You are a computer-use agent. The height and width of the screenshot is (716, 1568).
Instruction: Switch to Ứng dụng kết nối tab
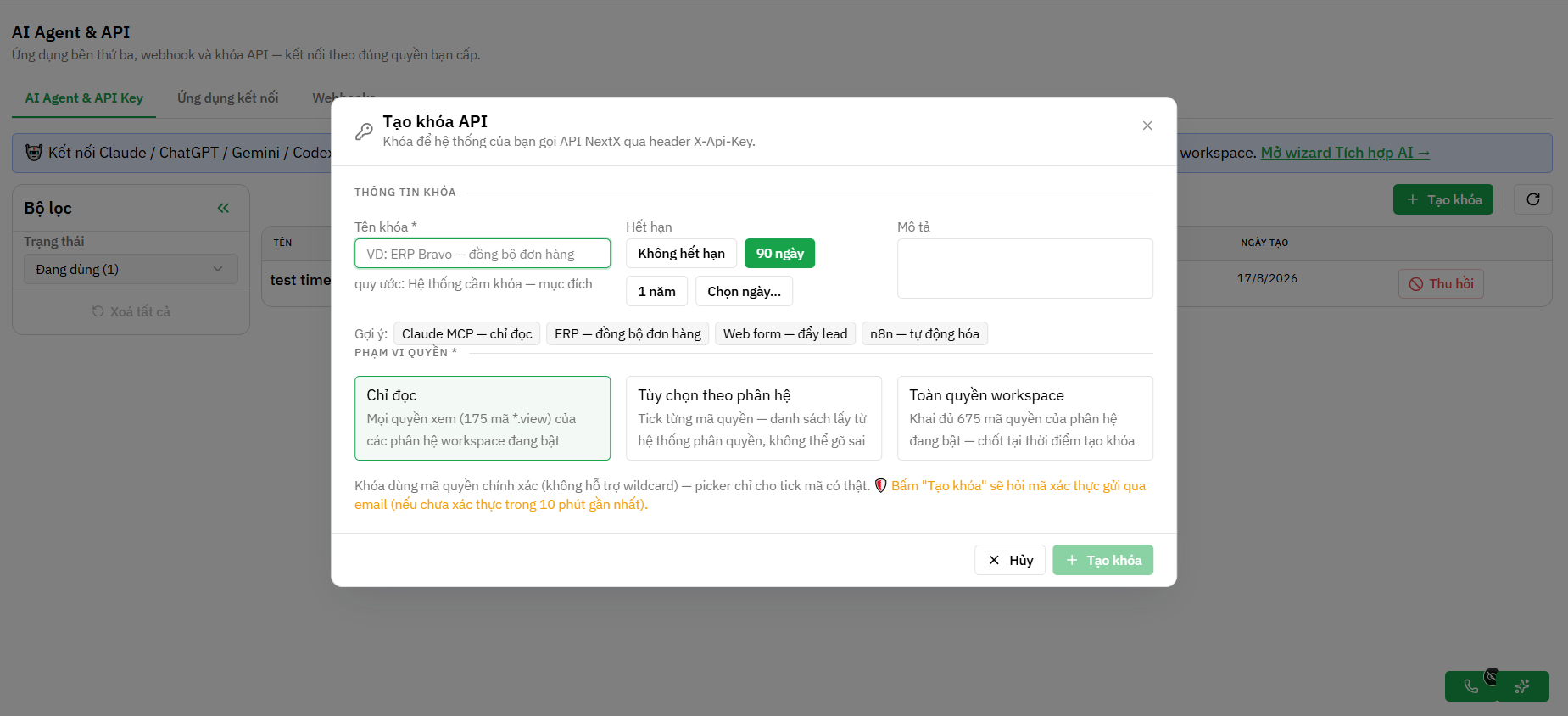pos(227,98)
